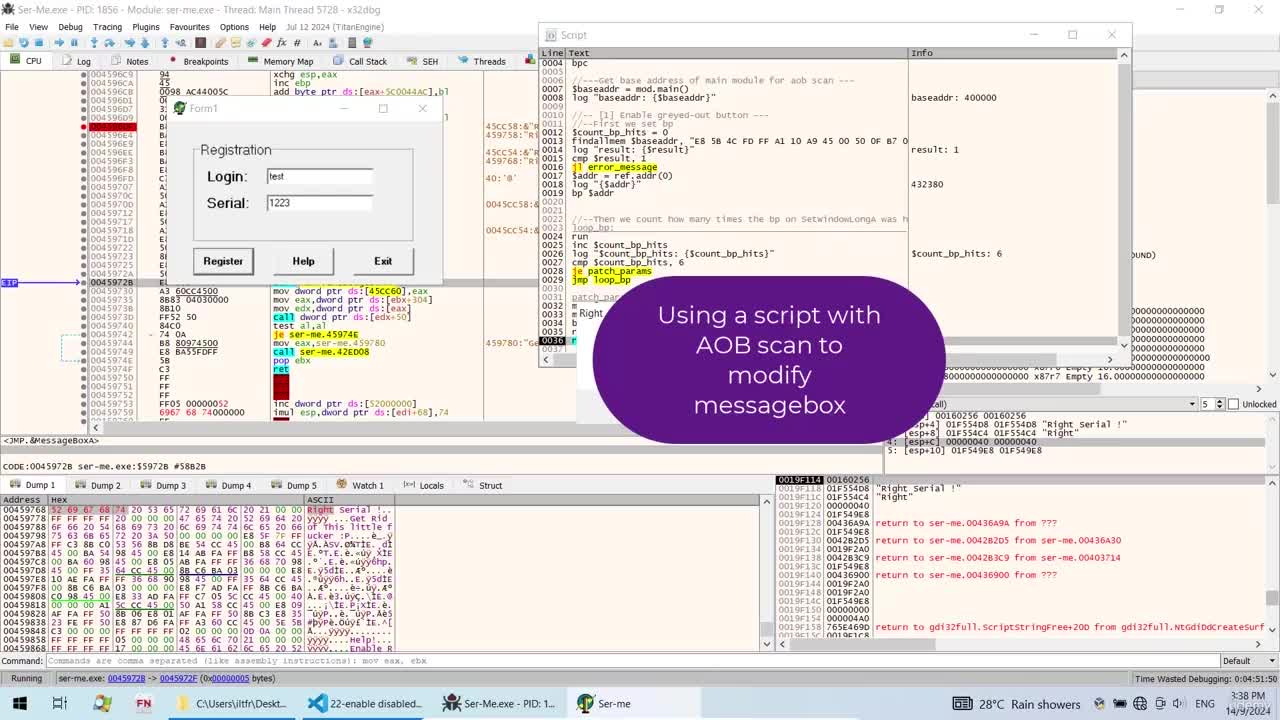Click the Open file toolbar icon
This screenshot has height=720, width=1280.
(8, 43)
